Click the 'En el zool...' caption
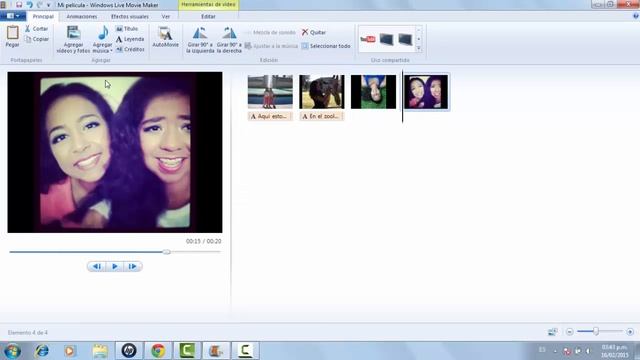 click(322, 116)
